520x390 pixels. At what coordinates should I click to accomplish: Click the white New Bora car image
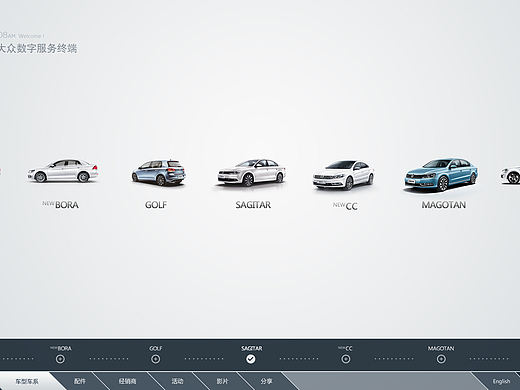[63, 171]
